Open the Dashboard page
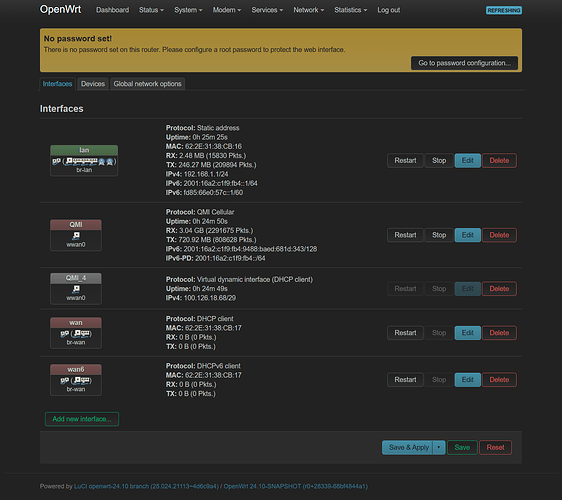 (113, 10)
